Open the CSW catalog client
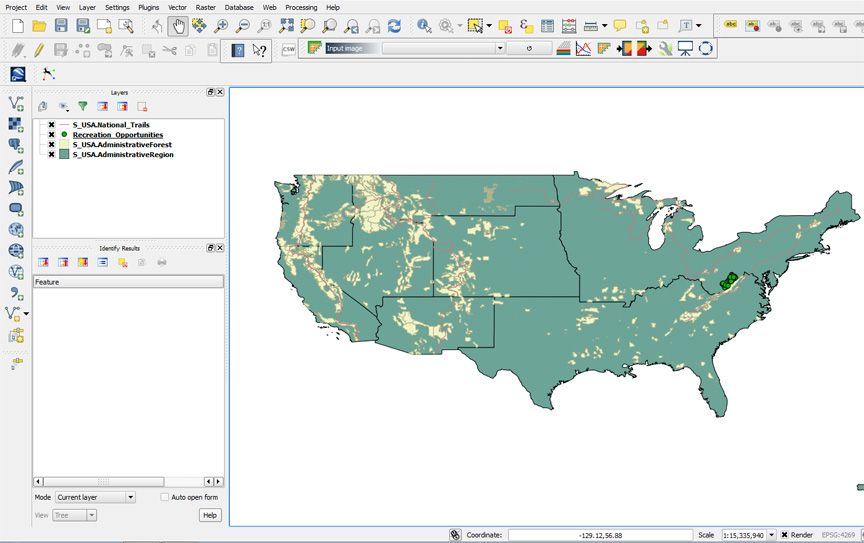The image size is (864, 543). pyautogui.click(x=288, y=49)
